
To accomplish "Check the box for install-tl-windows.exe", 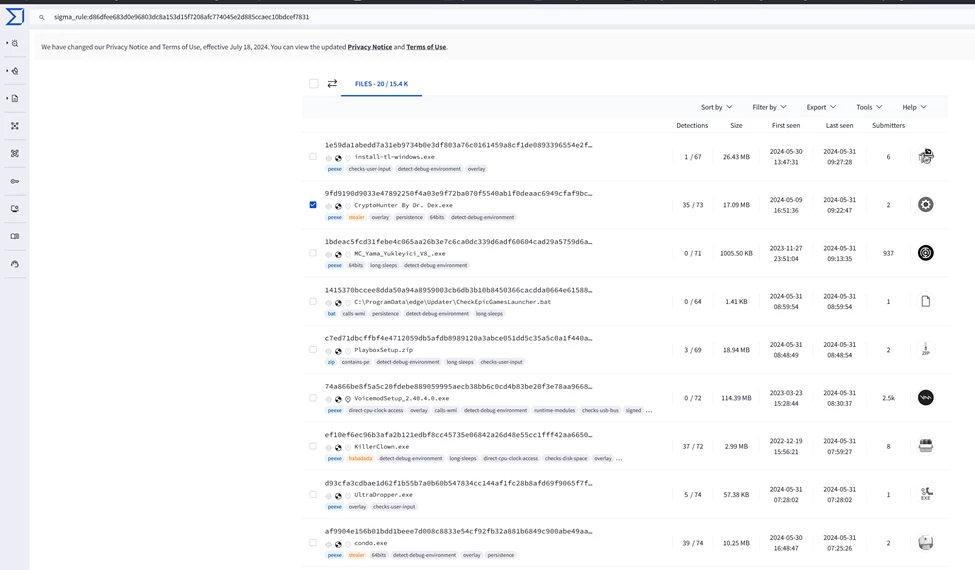I will [x=313, y=157].
